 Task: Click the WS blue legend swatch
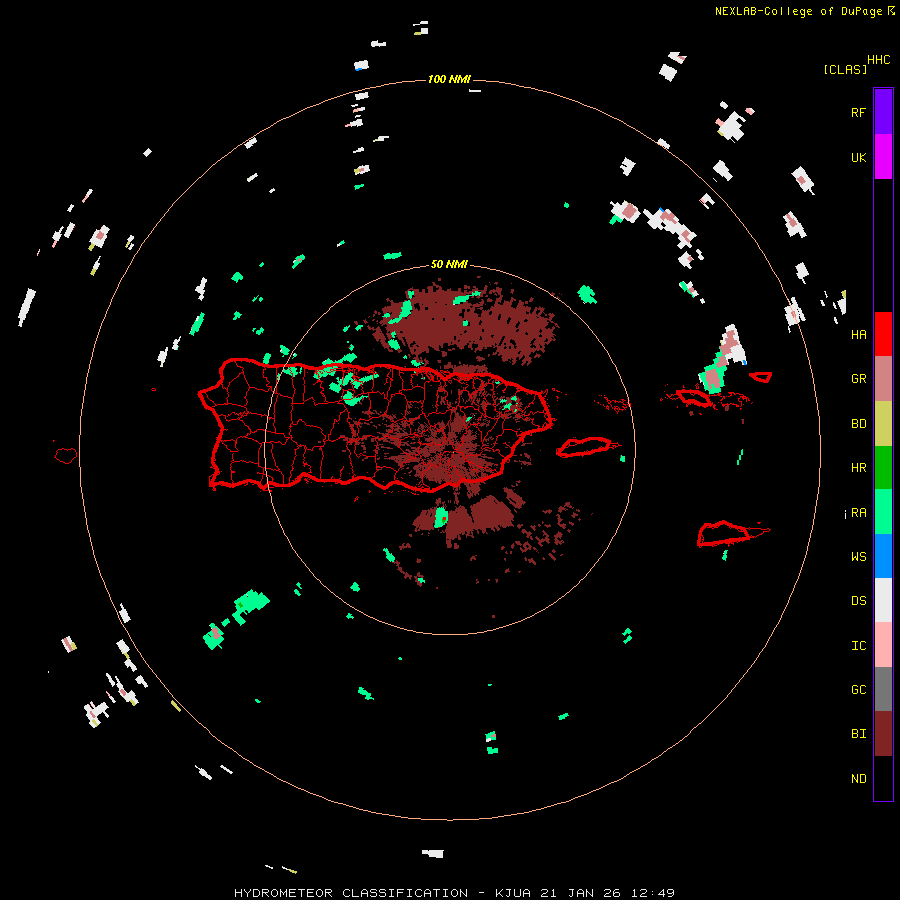(x=883, y=556)
